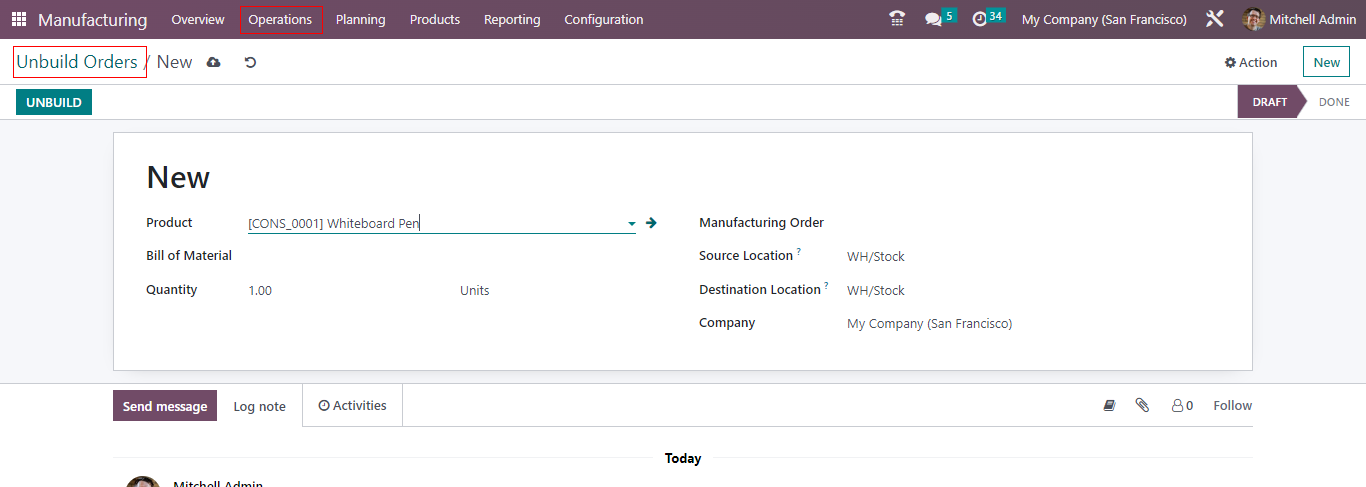
Task: Save record manually with cloud icon
Action: pos(213,62)
